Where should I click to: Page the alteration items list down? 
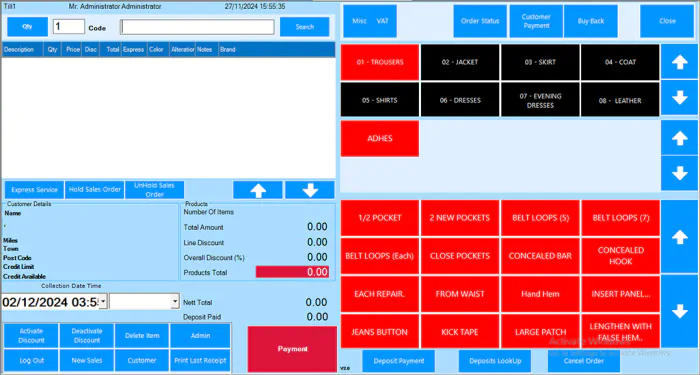[x=679, y=311]
